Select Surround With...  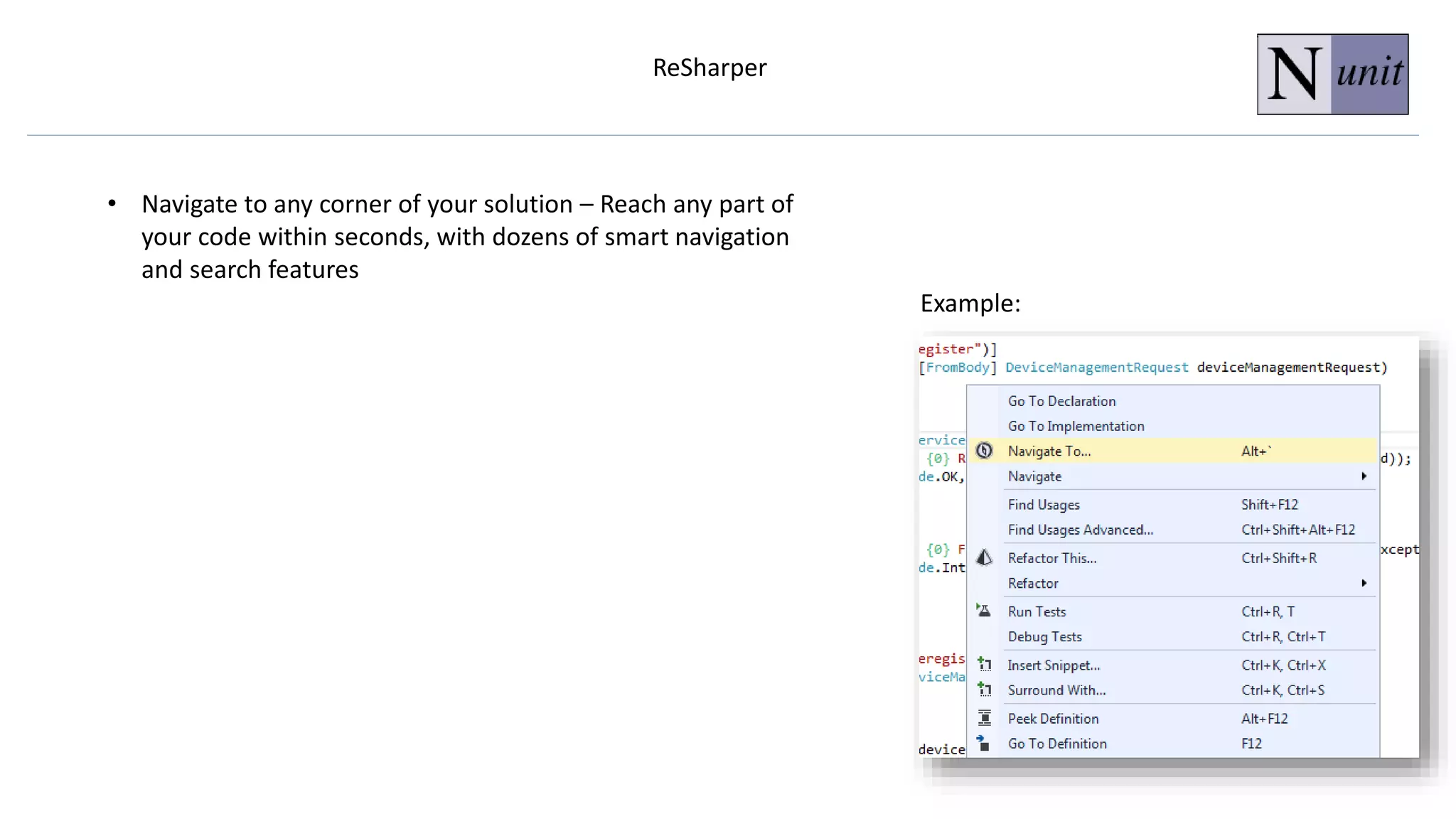point(1172,690)
